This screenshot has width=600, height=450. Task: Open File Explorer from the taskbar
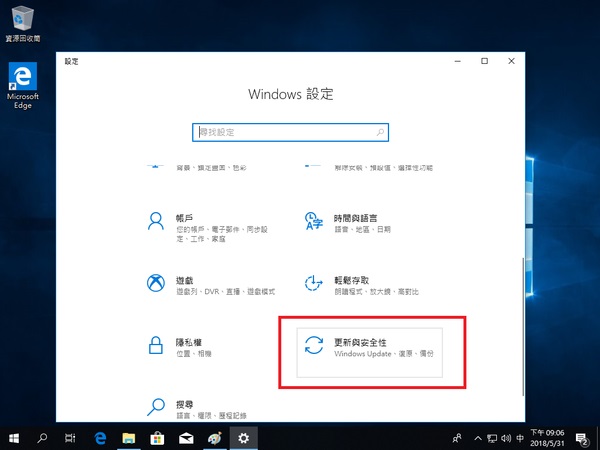(x=129, y=438)
